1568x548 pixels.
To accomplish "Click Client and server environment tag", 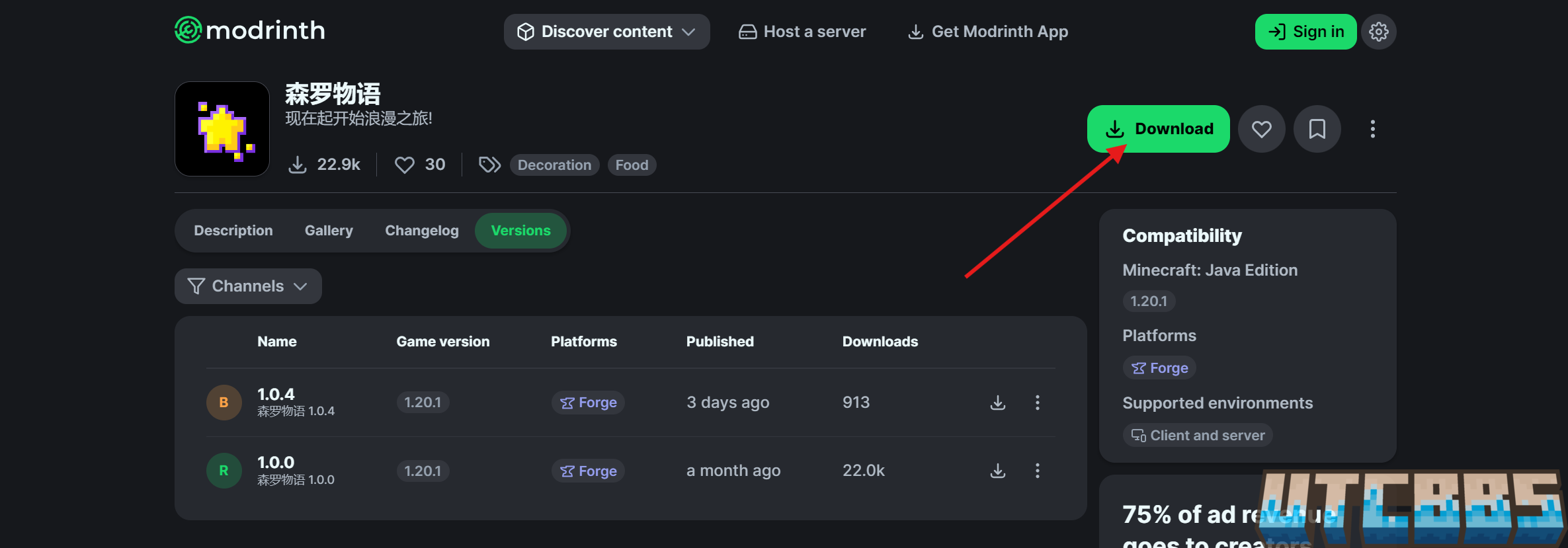I will pyautogui.click(x=1198, y=435).
